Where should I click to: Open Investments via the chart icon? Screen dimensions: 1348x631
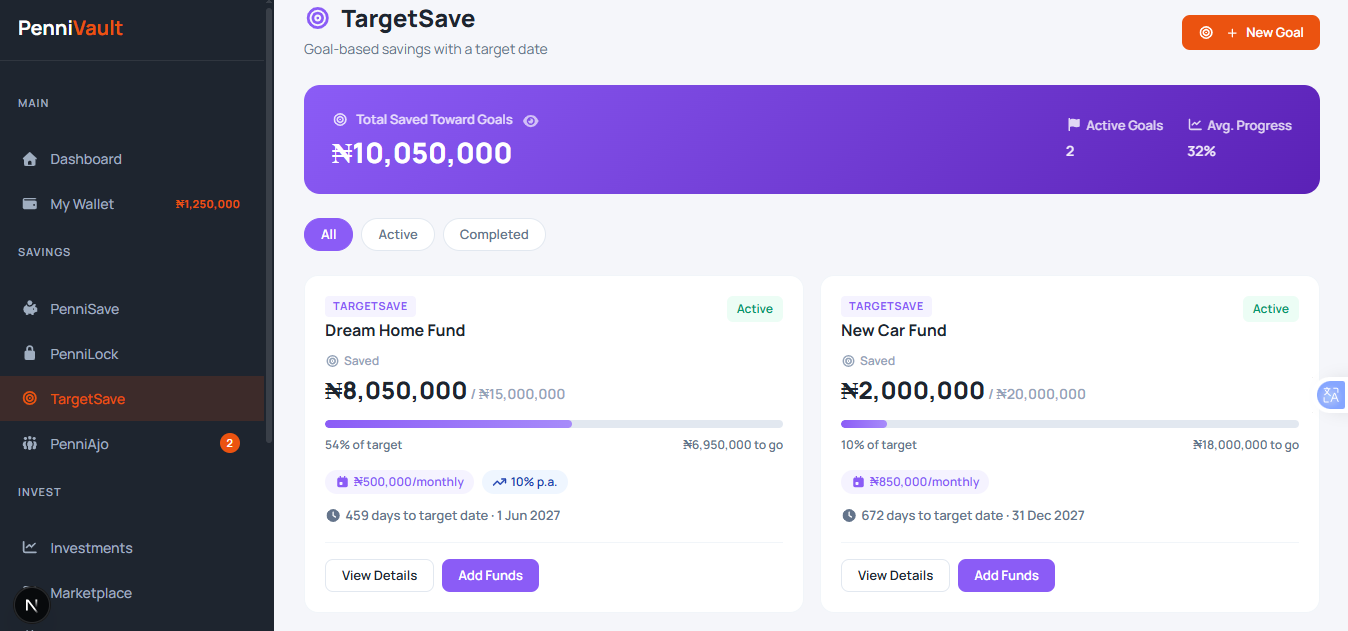pyautogui.click(x=30, y=548)
